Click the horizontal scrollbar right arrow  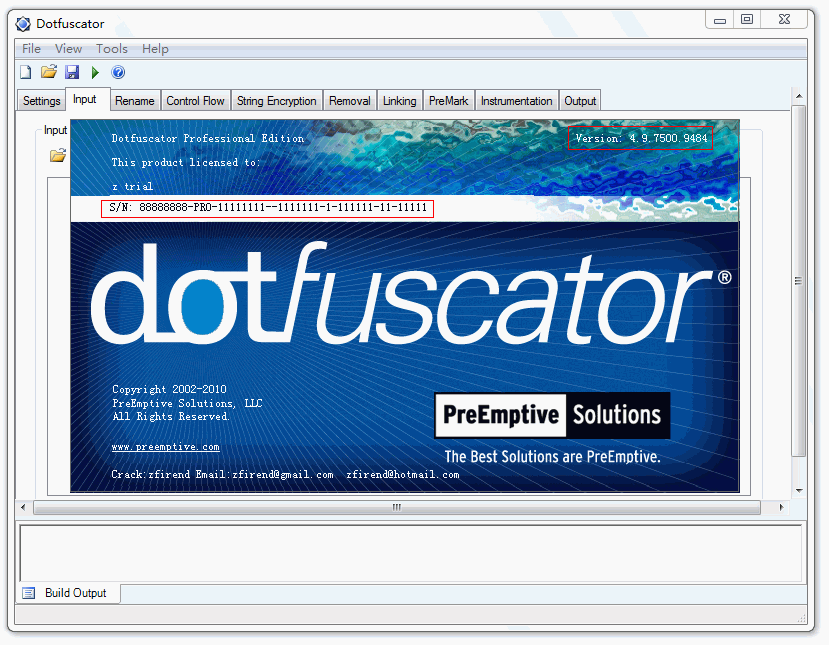781,508
